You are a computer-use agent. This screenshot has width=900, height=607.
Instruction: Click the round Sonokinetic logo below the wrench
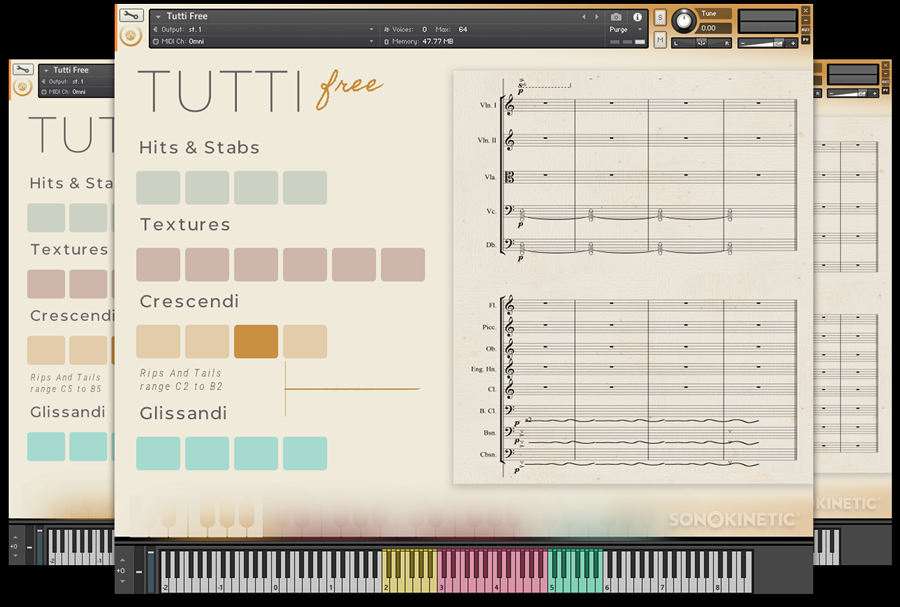click(x=131, y=36)
